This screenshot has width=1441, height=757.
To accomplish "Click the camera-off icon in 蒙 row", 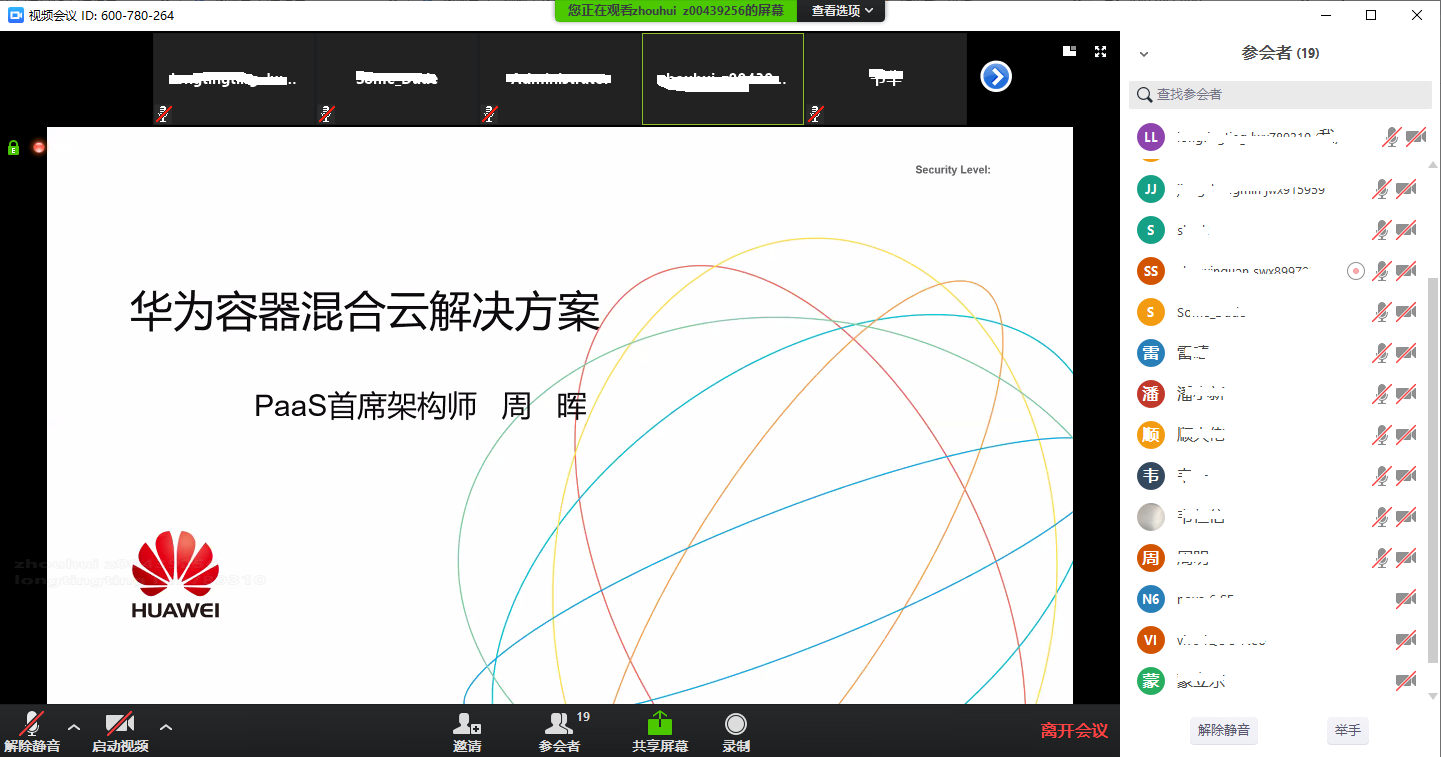I will coord(1406,682).
